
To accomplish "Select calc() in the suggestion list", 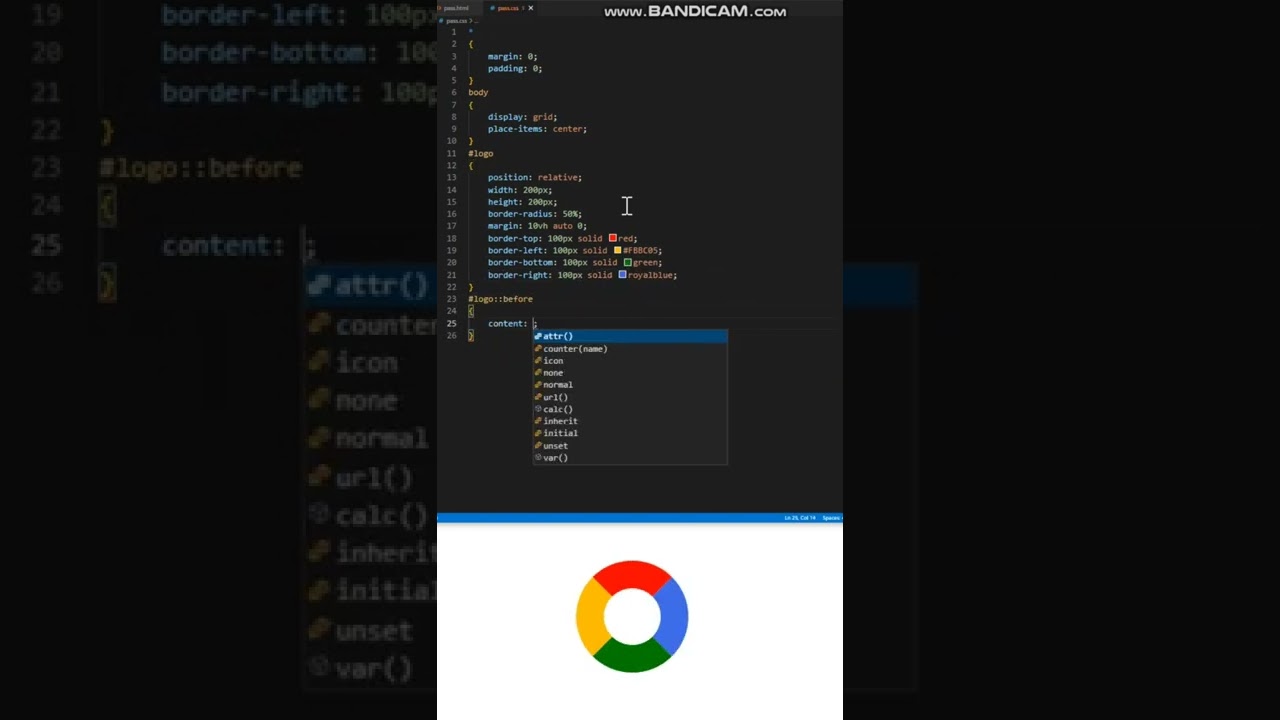I will (x=630, y=409).
